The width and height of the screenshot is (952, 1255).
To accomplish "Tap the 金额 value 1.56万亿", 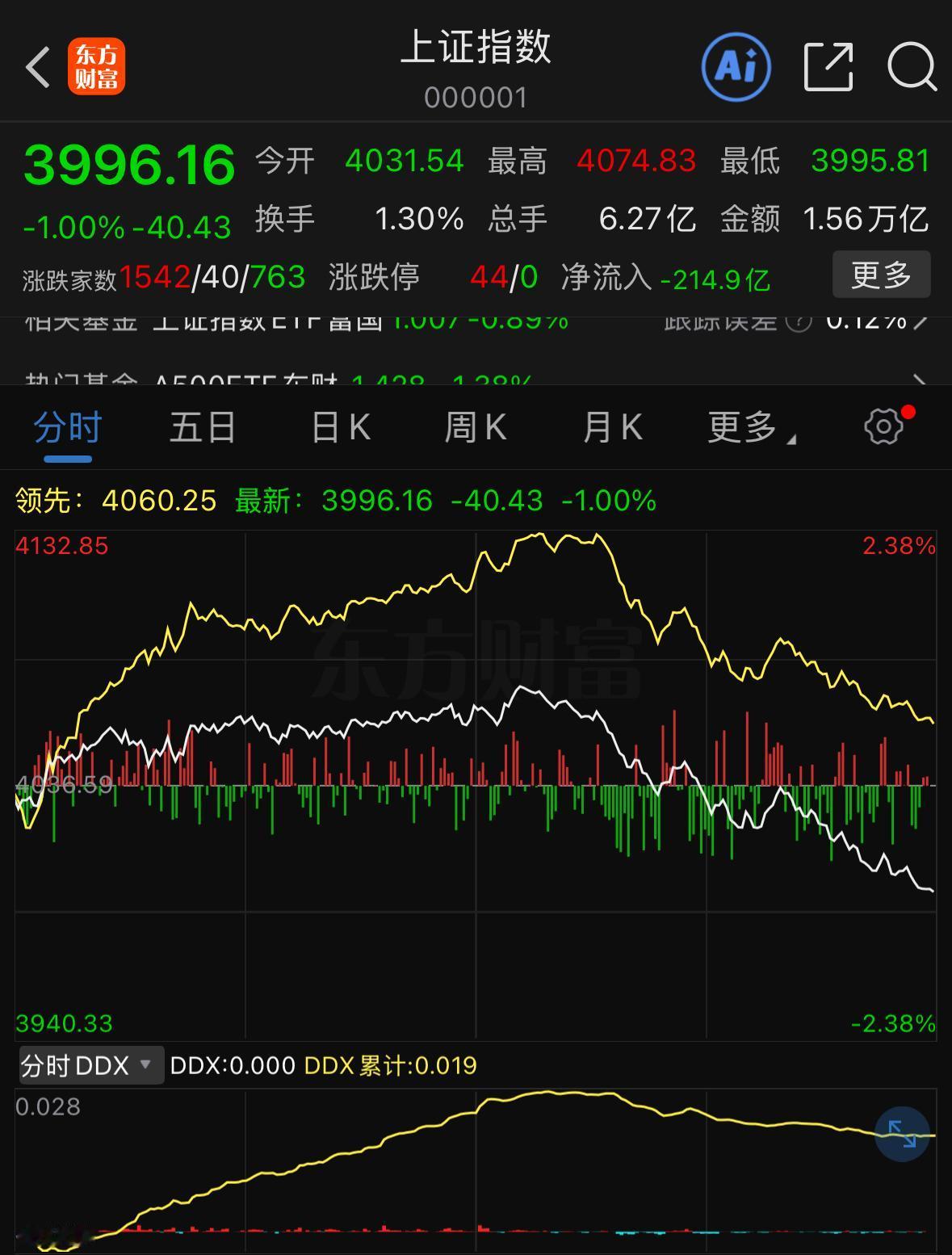I will (x=866, y=219).
